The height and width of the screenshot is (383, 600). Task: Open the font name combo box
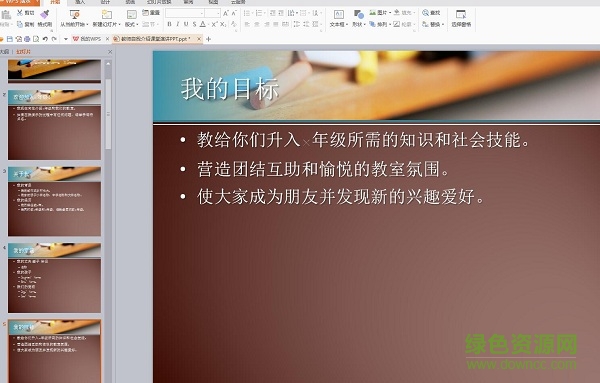click(x=184, y=13)
